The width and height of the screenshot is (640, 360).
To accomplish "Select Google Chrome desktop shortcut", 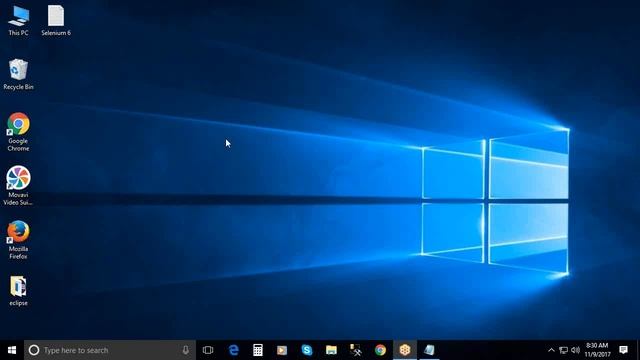I will pos(18,132).
